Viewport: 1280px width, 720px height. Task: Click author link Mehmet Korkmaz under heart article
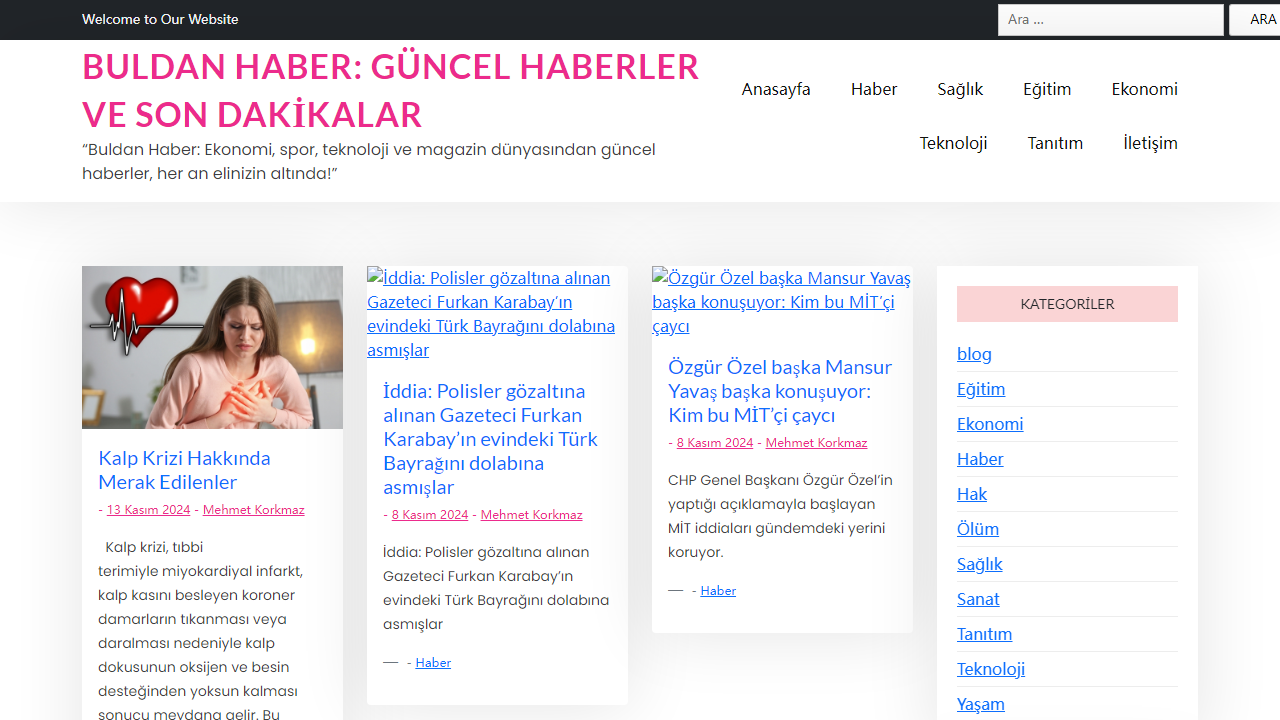253,509
